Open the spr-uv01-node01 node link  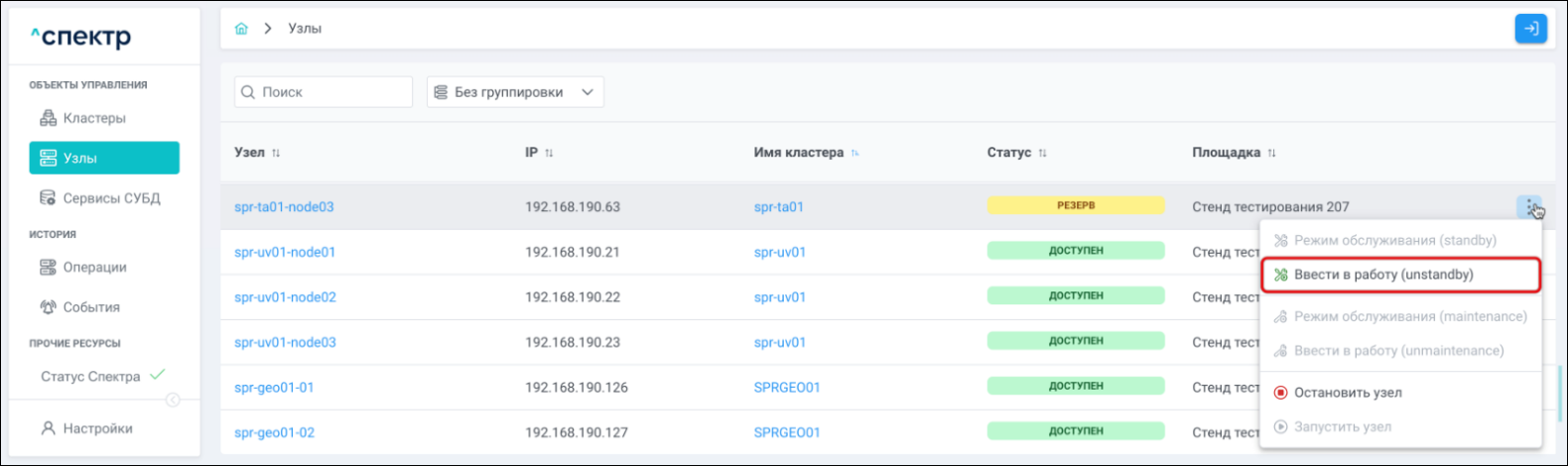tap(285, 252)
